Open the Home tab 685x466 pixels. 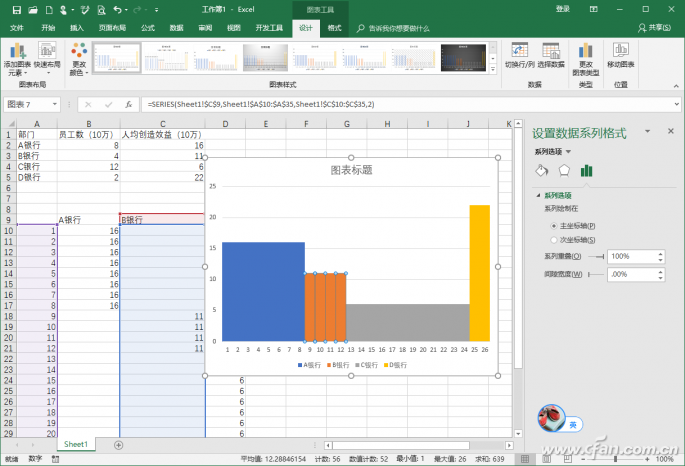click(48, 28)
